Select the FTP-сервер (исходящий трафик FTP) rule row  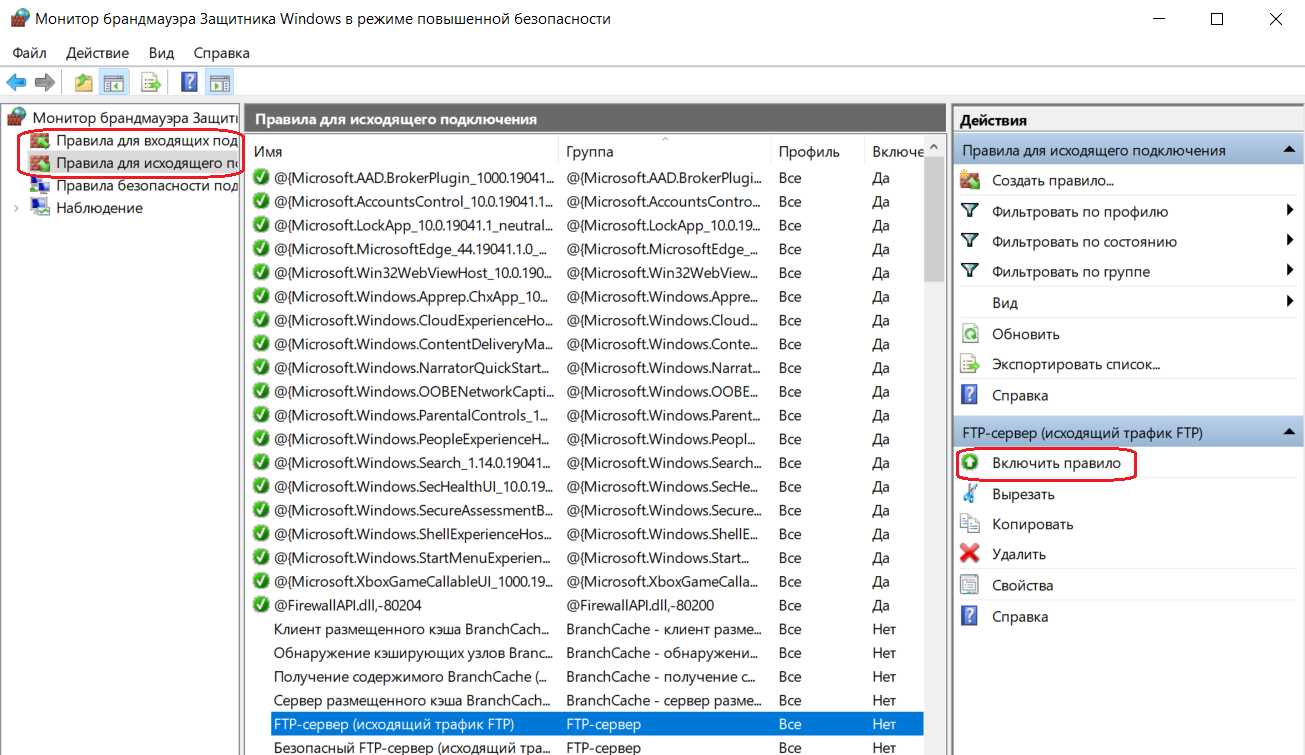[x=597, y=724]
